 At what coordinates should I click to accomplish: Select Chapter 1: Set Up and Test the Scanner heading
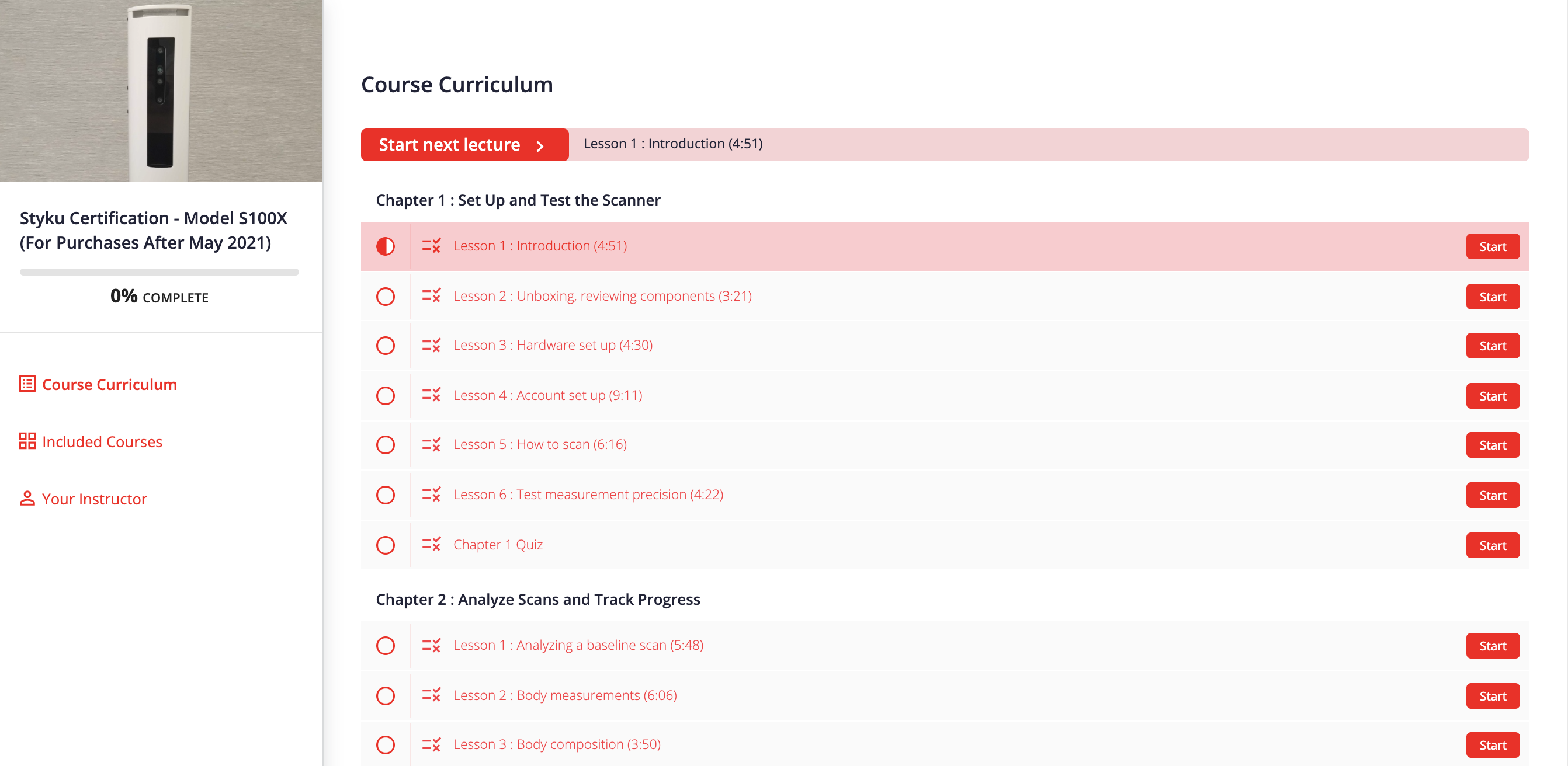coord(518,200)
